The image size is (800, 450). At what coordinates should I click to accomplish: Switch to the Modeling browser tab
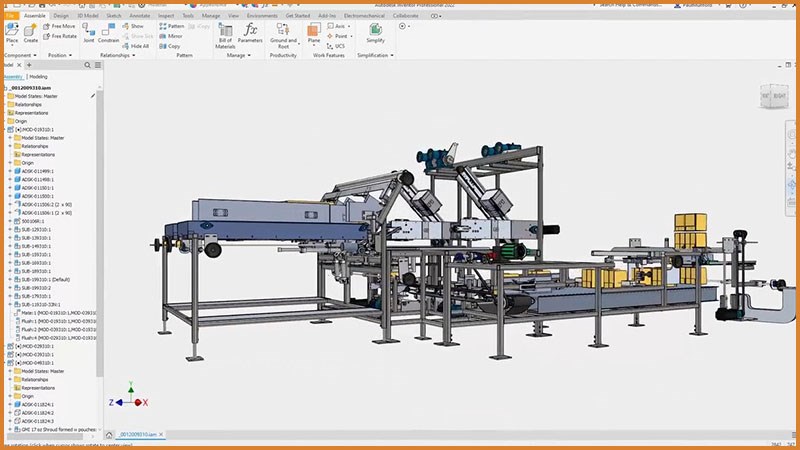point(38,76)
